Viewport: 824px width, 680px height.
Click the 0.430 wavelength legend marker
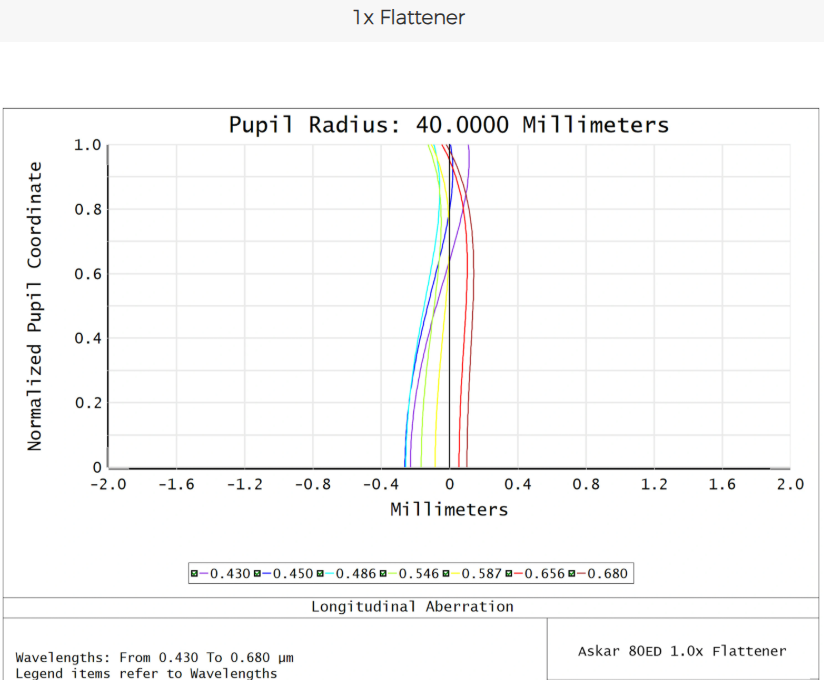point(195,573)
